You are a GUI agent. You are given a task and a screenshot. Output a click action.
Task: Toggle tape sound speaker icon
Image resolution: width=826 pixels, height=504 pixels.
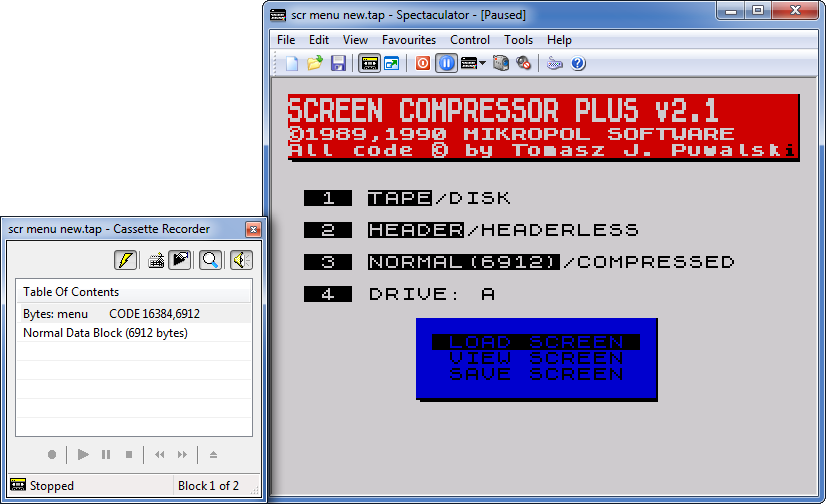(241, 260)
